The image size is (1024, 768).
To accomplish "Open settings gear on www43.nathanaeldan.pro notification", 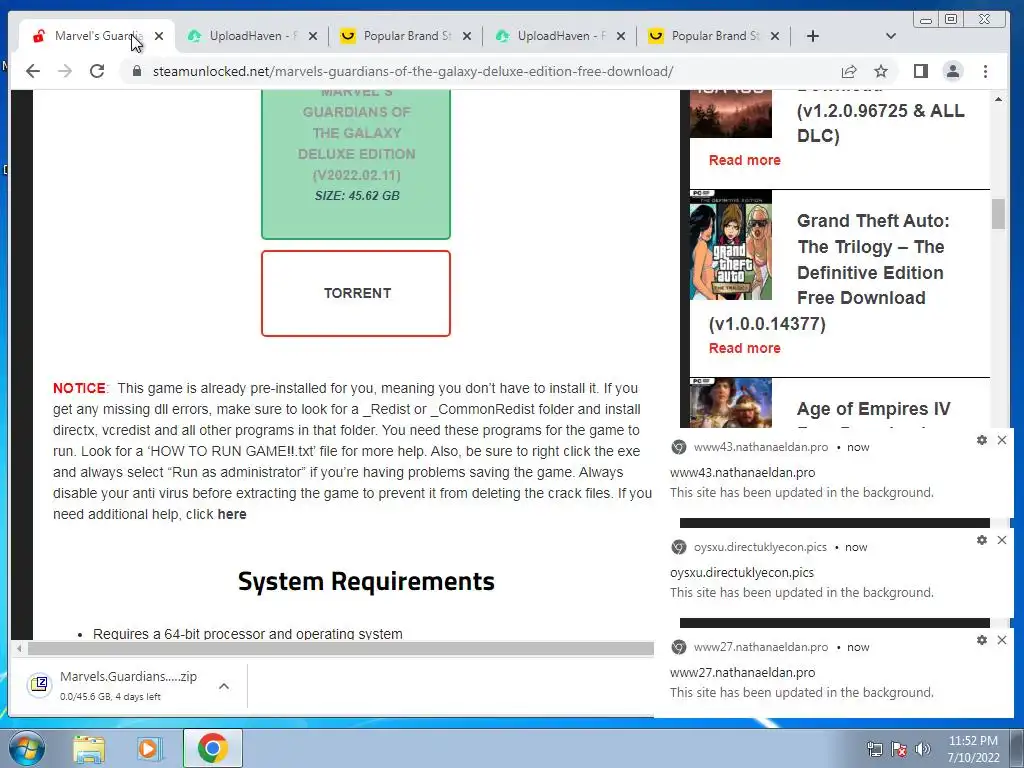I will pos(982,440).
